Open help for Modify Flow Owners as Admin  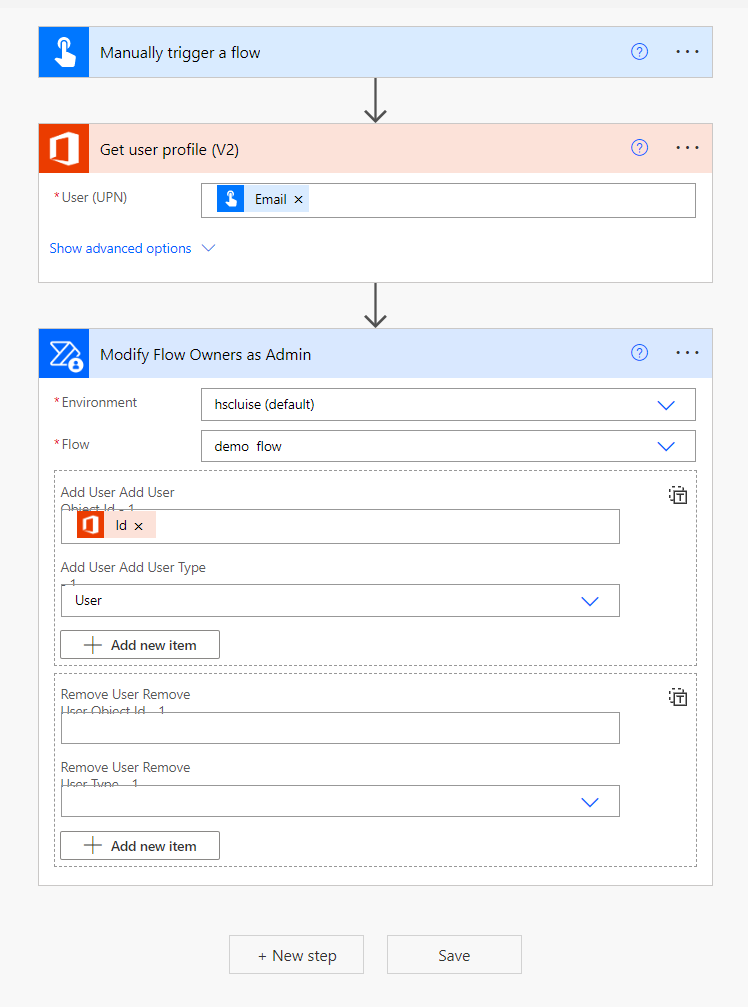click(639, 353)
